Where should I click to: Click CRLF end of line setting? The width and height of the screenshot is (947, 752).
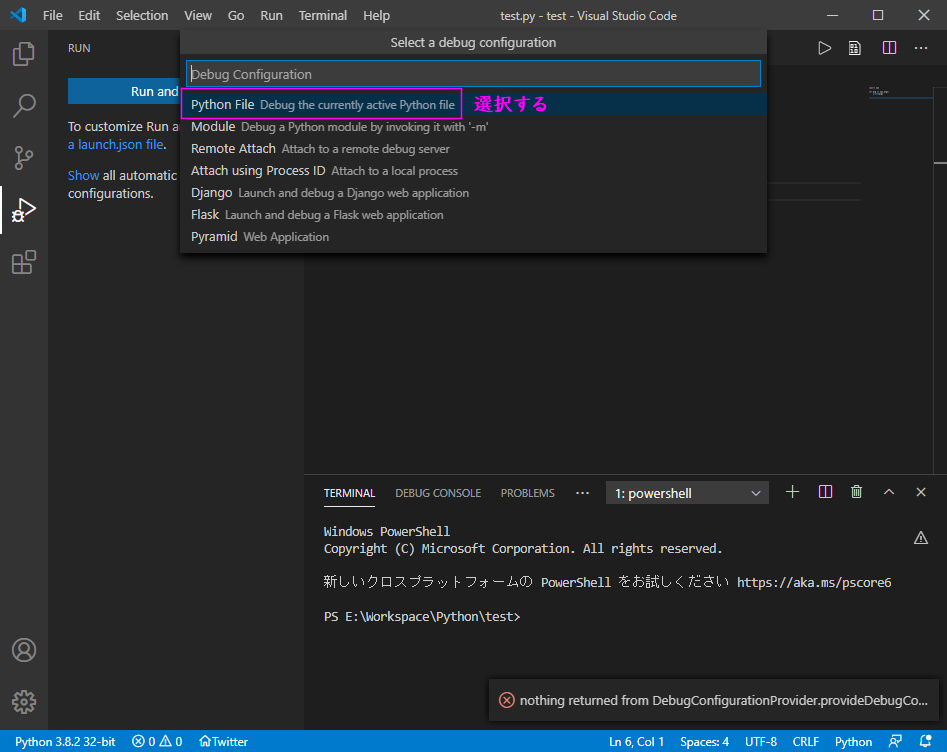click(806, 741)
